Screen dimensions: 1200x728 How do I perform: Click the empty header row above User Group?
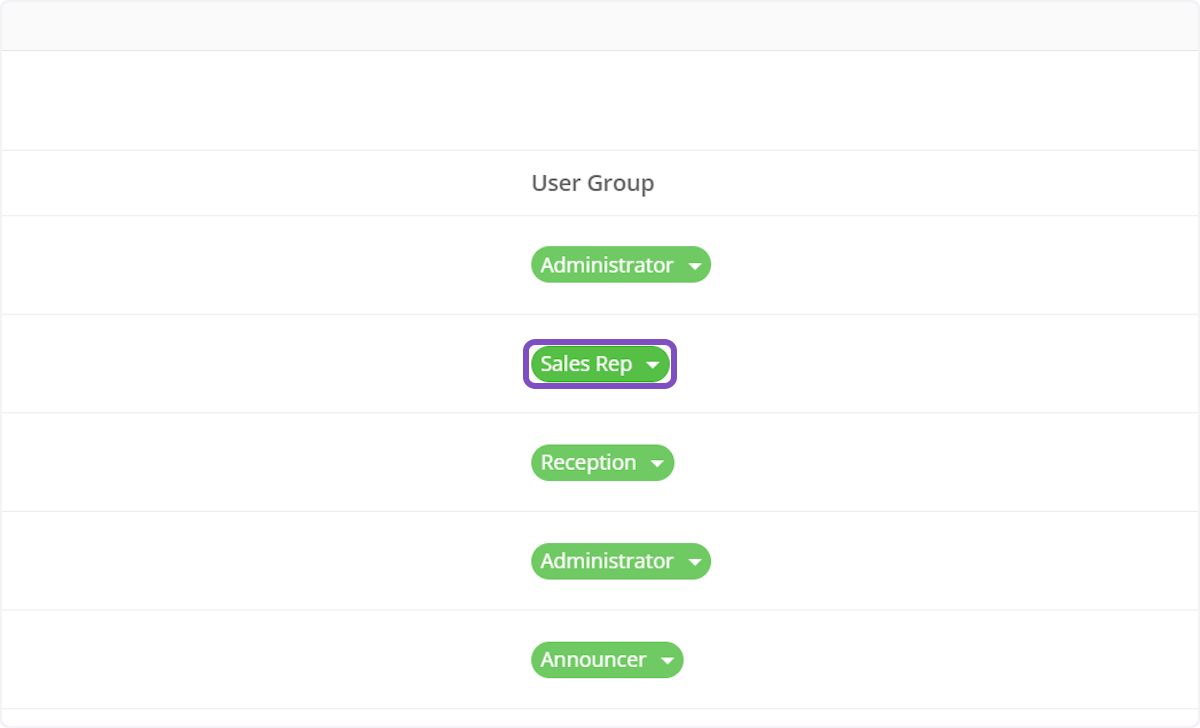(600, 100)
